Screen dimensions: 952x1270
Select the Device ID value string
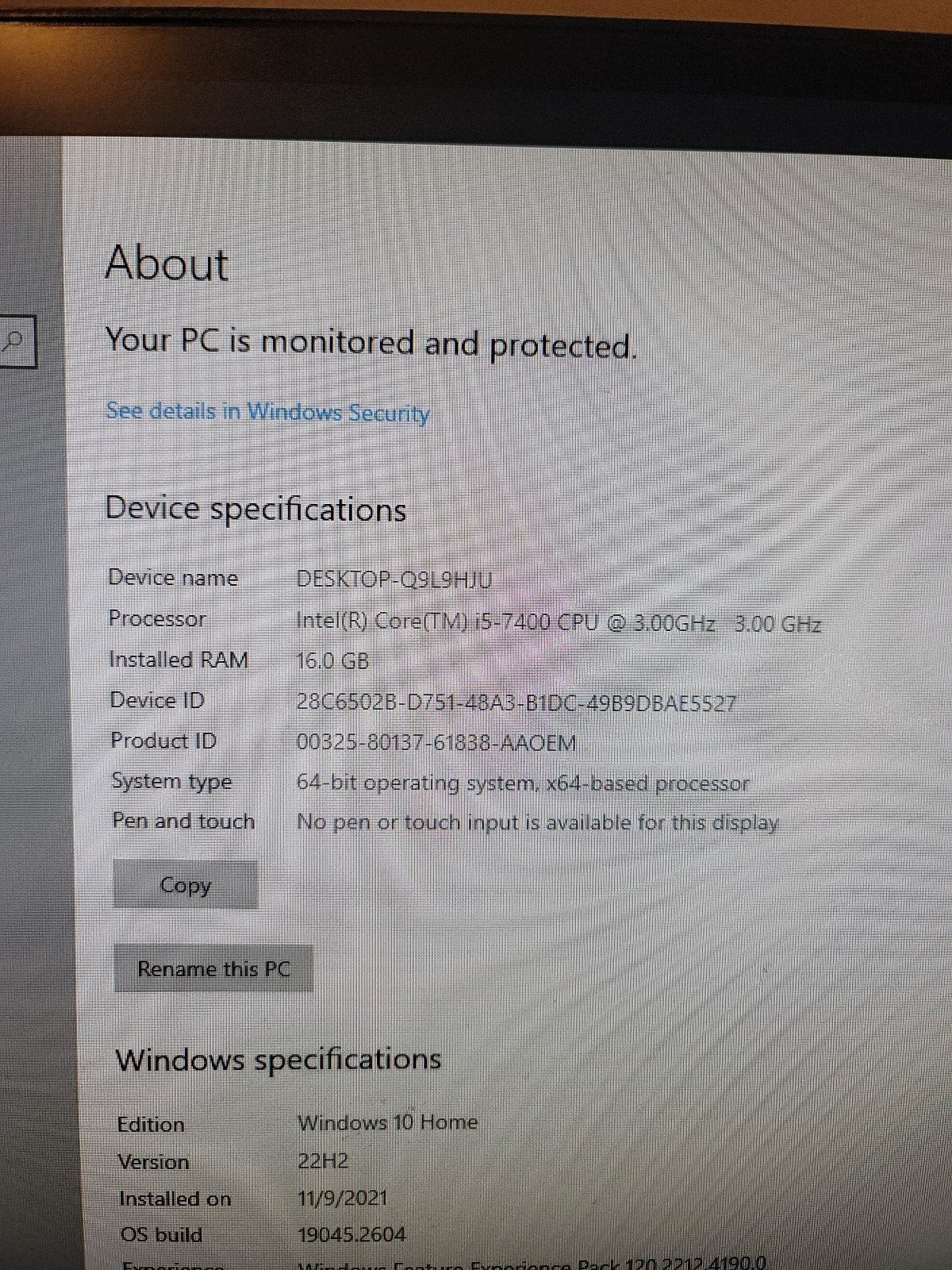coord(516,702)
